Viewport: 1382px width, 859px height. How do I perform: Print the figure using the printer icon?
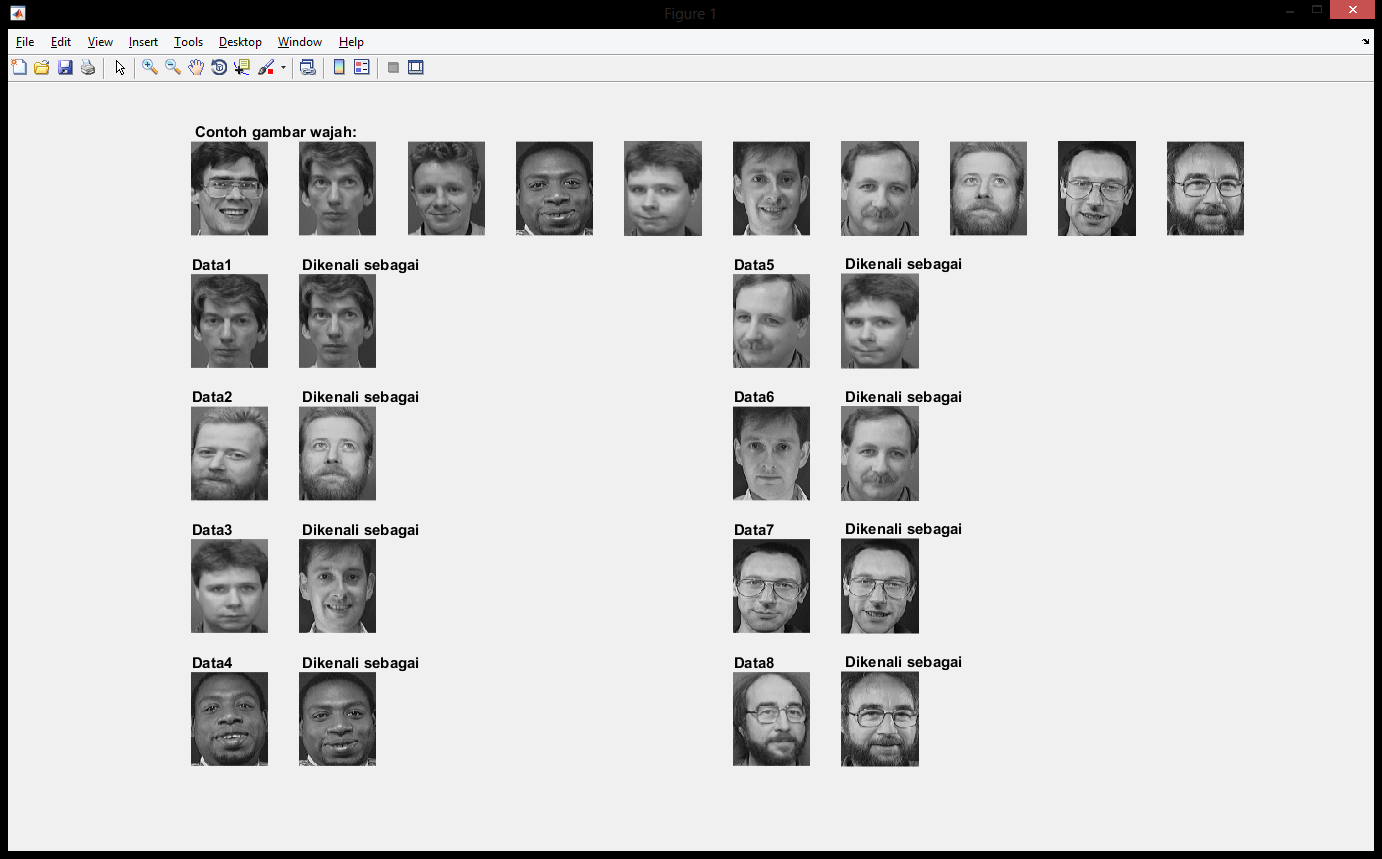pos(88,68)
